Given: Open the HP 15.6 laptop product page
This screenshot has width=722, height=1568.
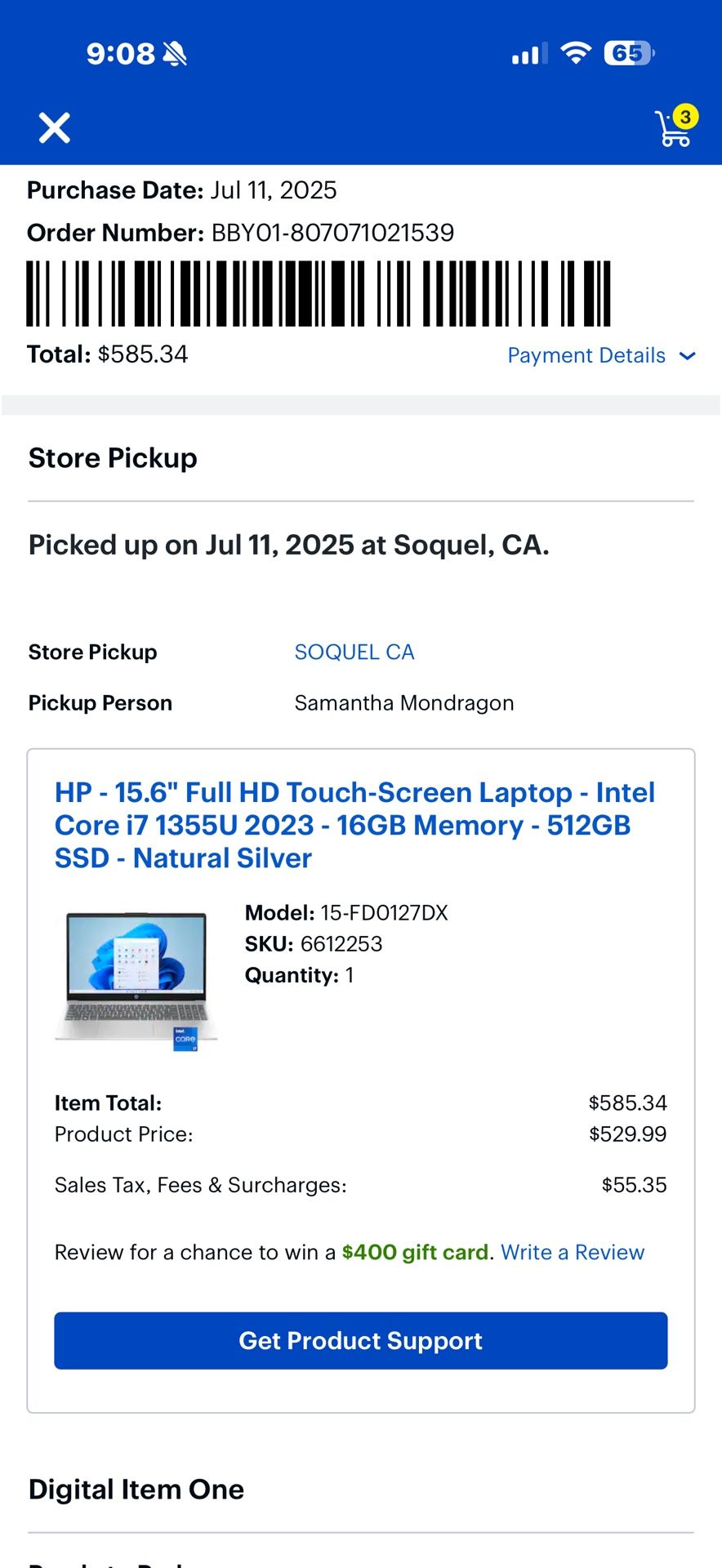Looking at the screenshot, I should 354,825.
